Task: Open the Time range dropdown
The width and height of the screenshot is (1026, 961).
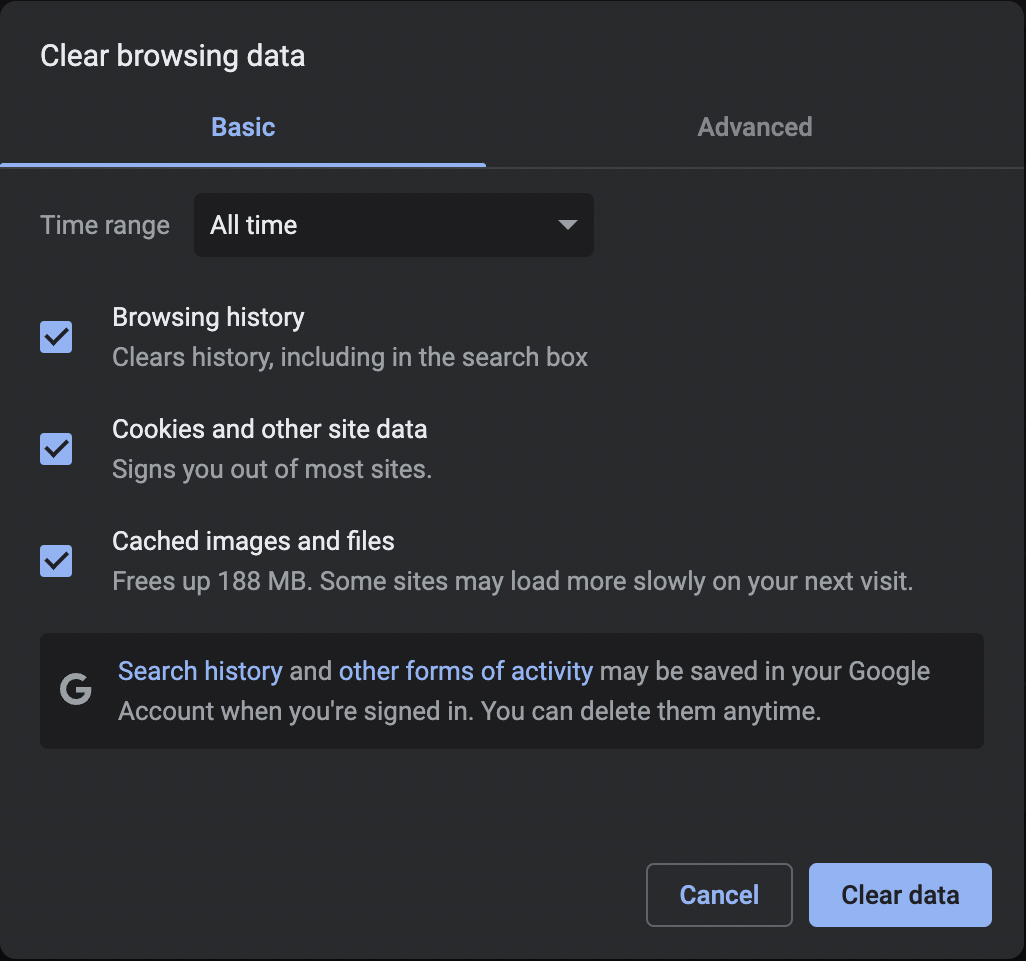Action: tap(394, 225)
